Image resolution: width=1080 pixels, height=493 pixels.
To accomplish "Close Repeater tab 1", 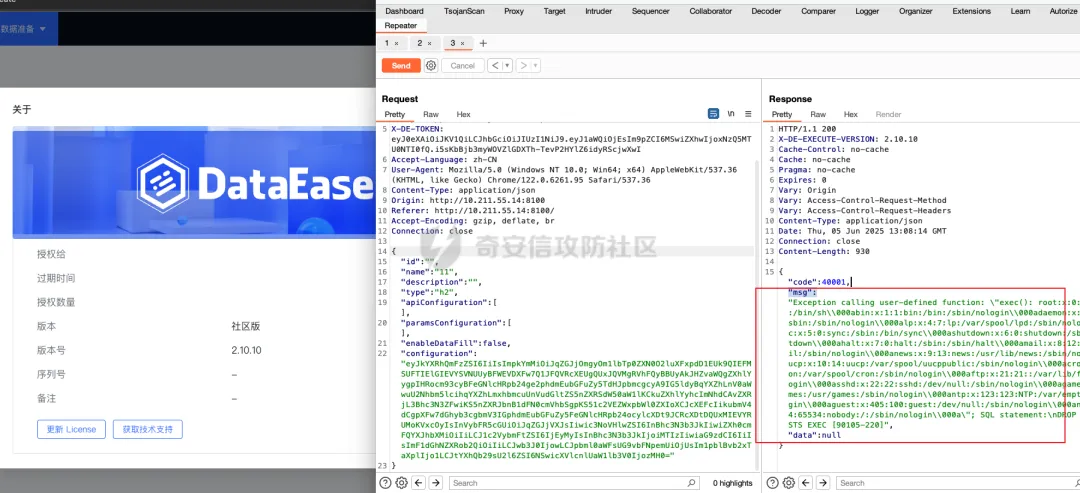I will point(397,43).
